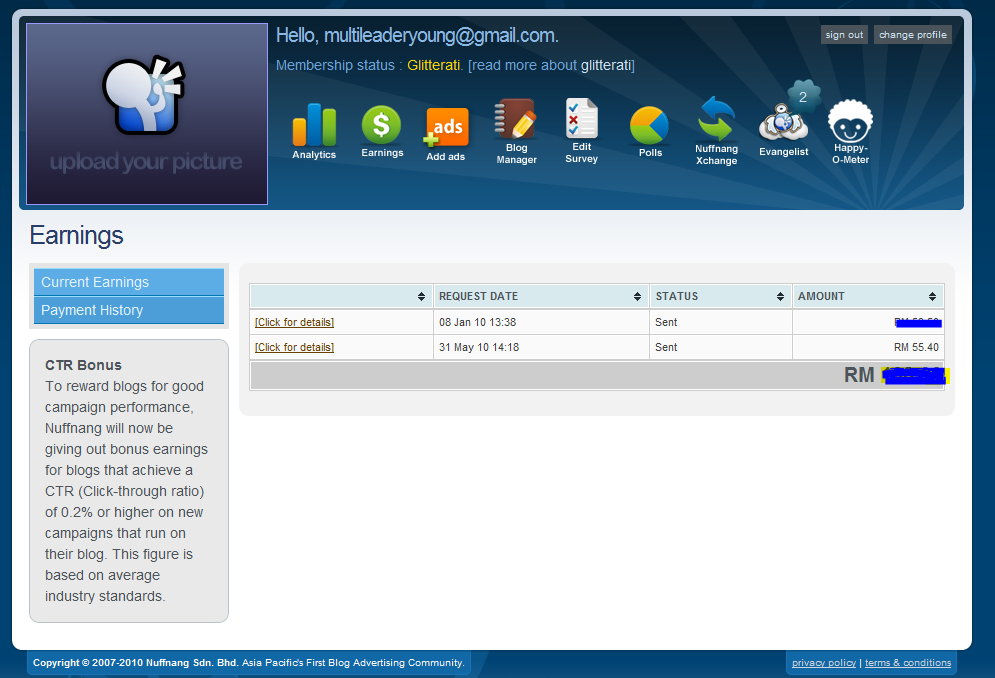Click the 31 May 10 14:18 request date
Screen dimensions: 995x678
tap(479, 347)
